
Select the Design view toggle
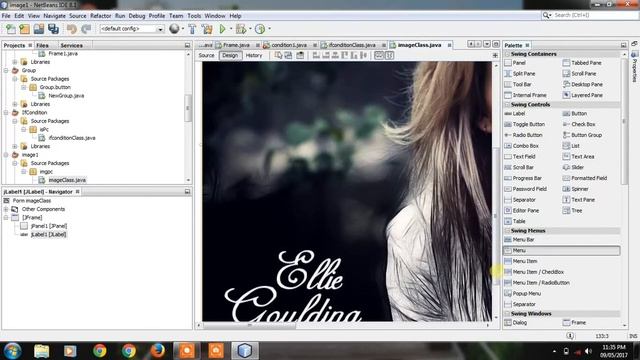pyautogui.click(x=230, y=55)
